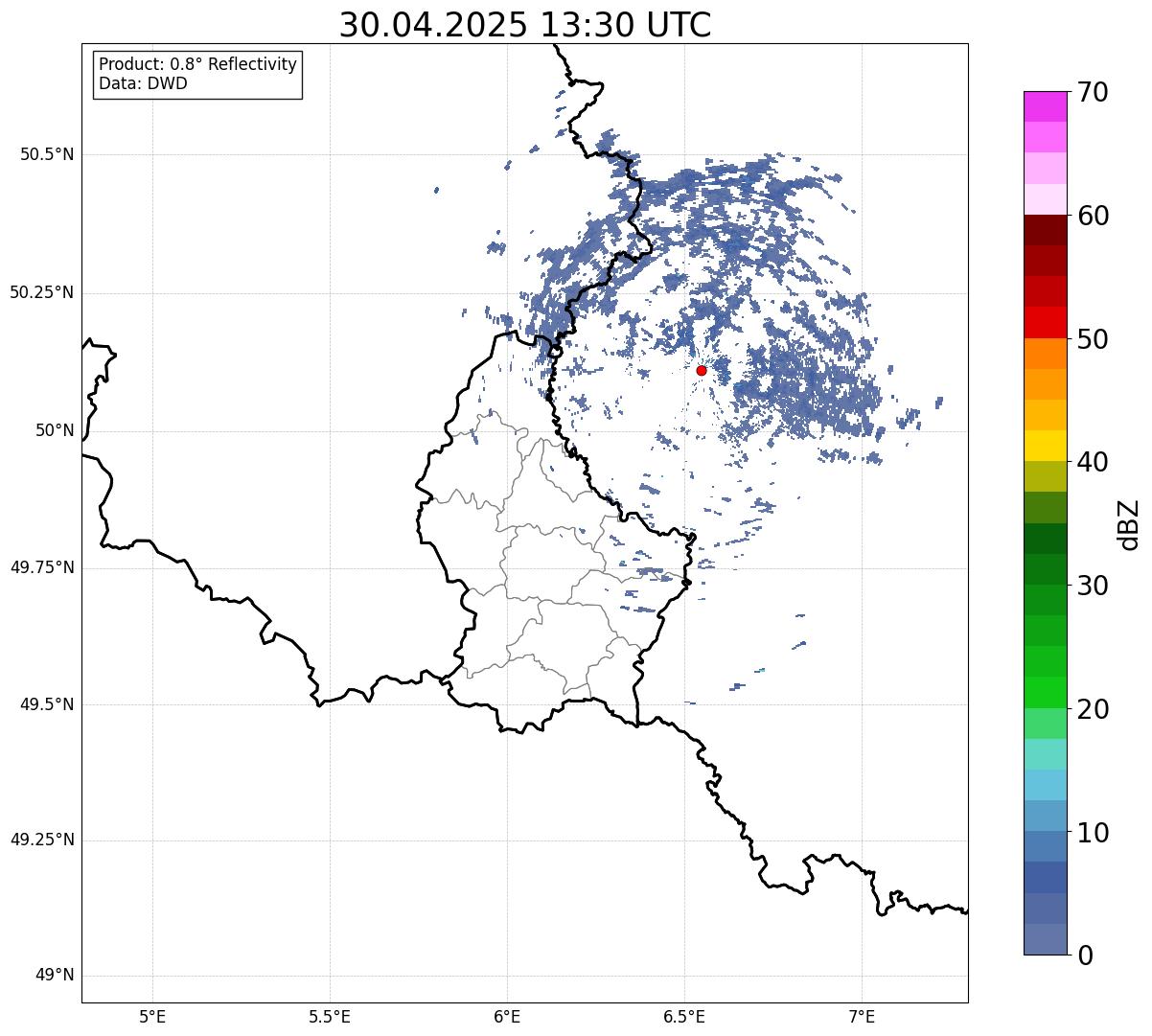This screenshot has width=1152, height=1036.
Task: Pick the bottom slate-blue colorbar swatch
Action: point(1045,939)
